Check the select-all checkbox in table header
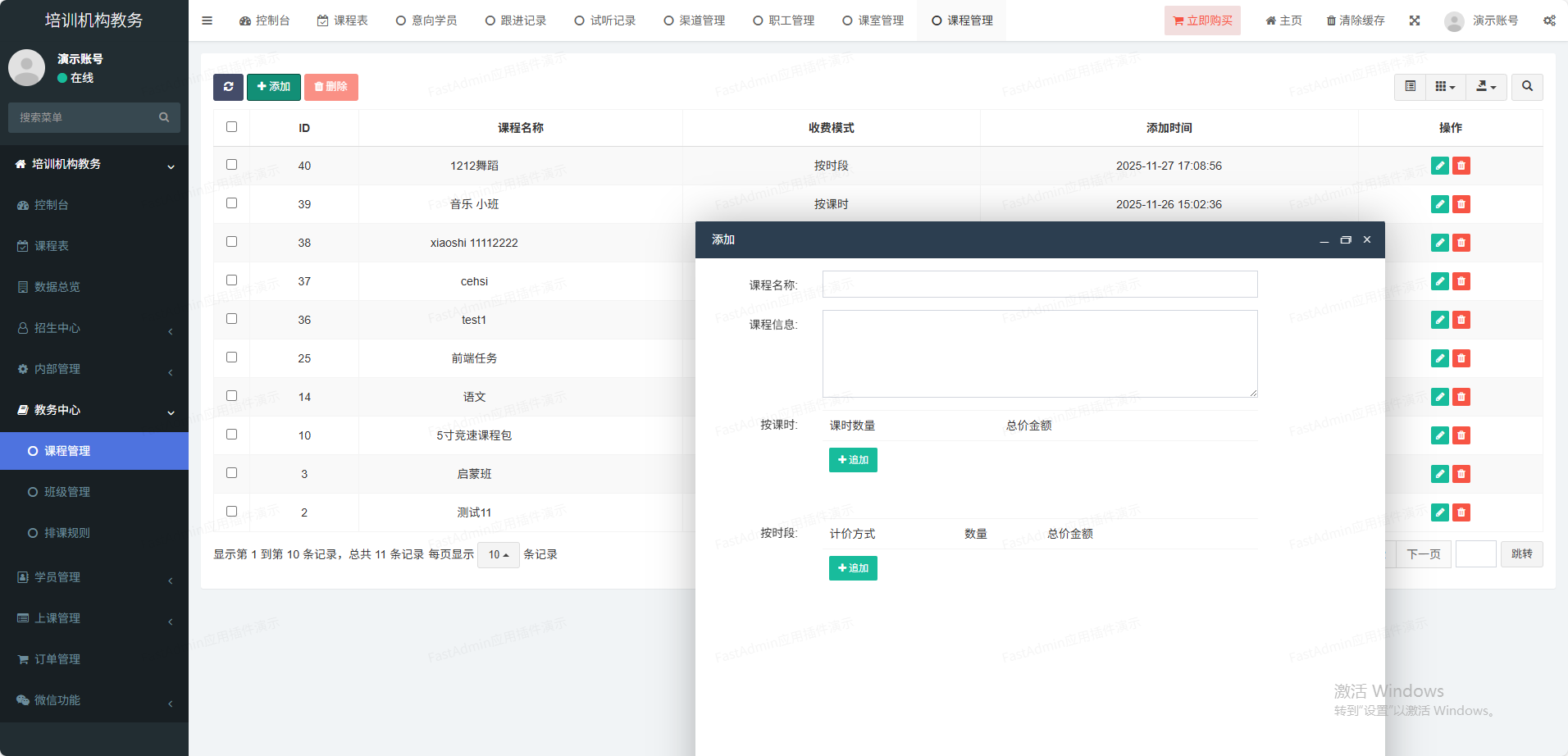The height and width of the screenshot is (756, 1568). [x=231, y=127]
